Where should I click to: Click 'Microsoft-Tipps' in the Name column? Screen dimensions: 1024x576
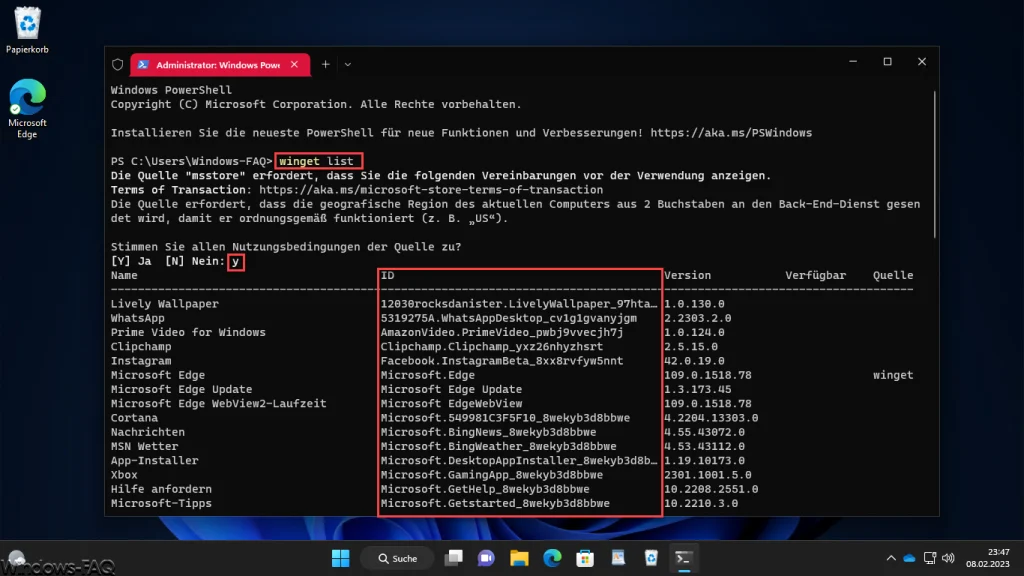[x=161, y=504]
